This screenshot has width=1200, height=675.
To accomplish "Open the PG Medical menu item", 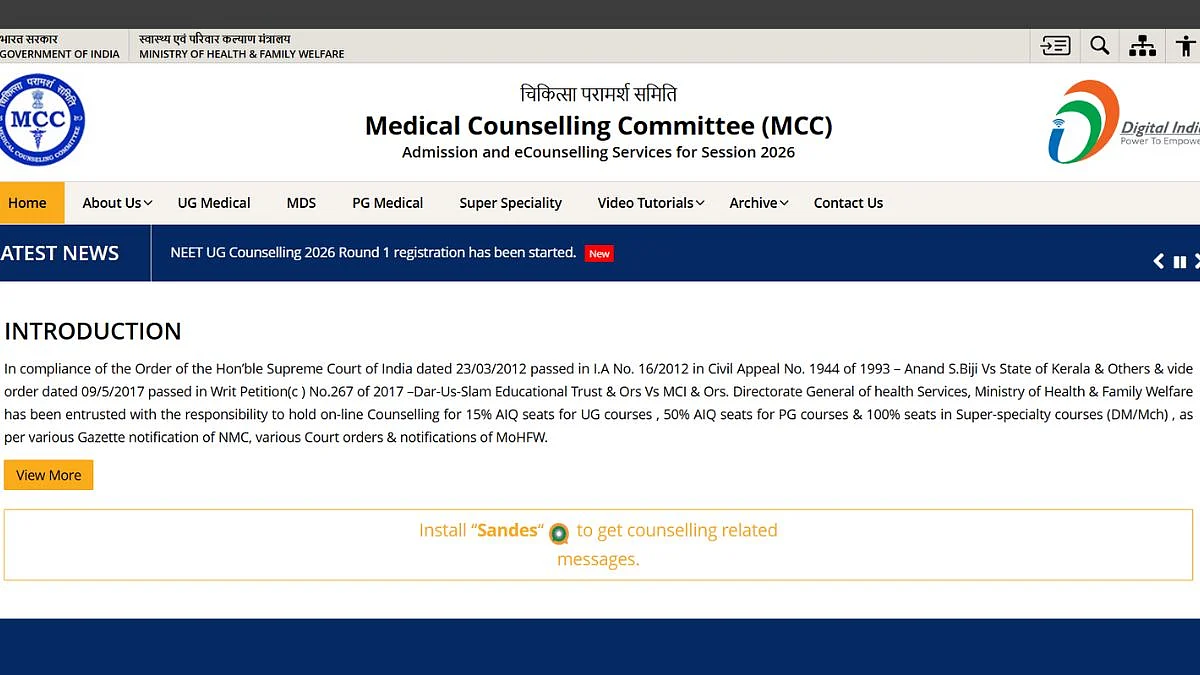I will 388,203.
